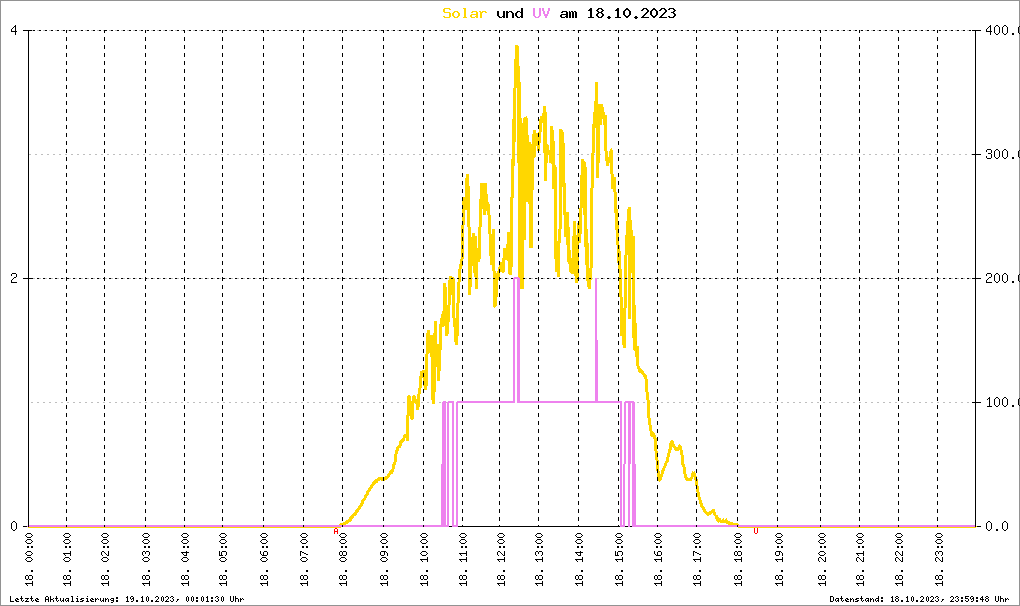
Task: Click the time axis label '18. 03:00'
Action: point(146,559)
